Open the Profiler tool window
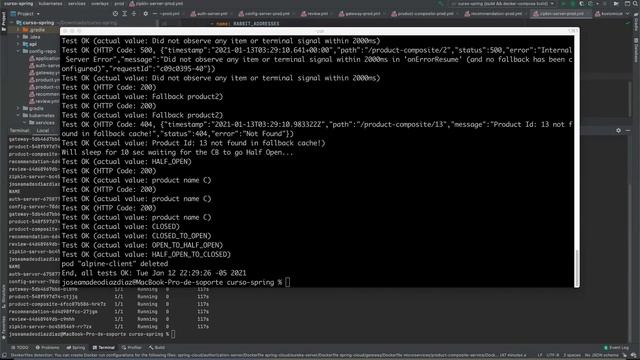This screenshot has height=360, width=640. 131,348
